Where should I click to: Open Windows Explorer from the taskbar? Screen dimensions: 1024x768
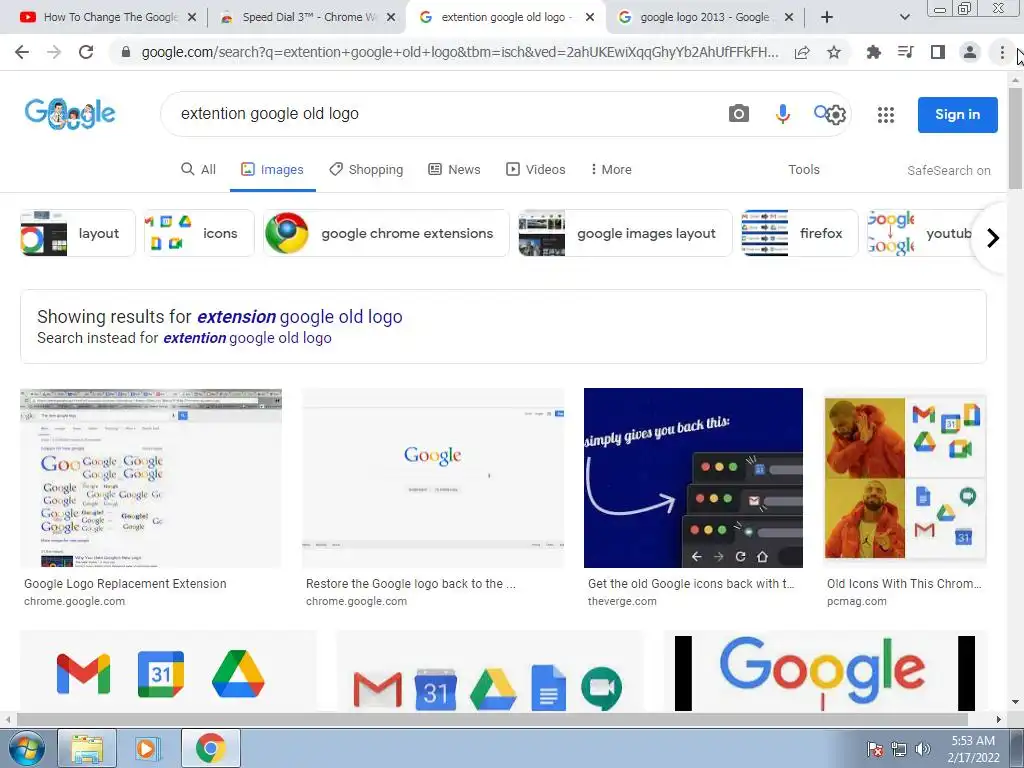87,748
